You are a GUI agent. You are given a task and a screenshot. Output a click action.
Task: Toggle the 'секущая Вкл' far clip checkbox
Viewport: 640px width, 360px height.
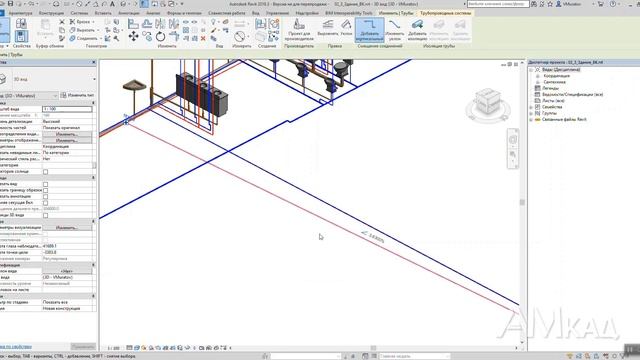(45, 203)
